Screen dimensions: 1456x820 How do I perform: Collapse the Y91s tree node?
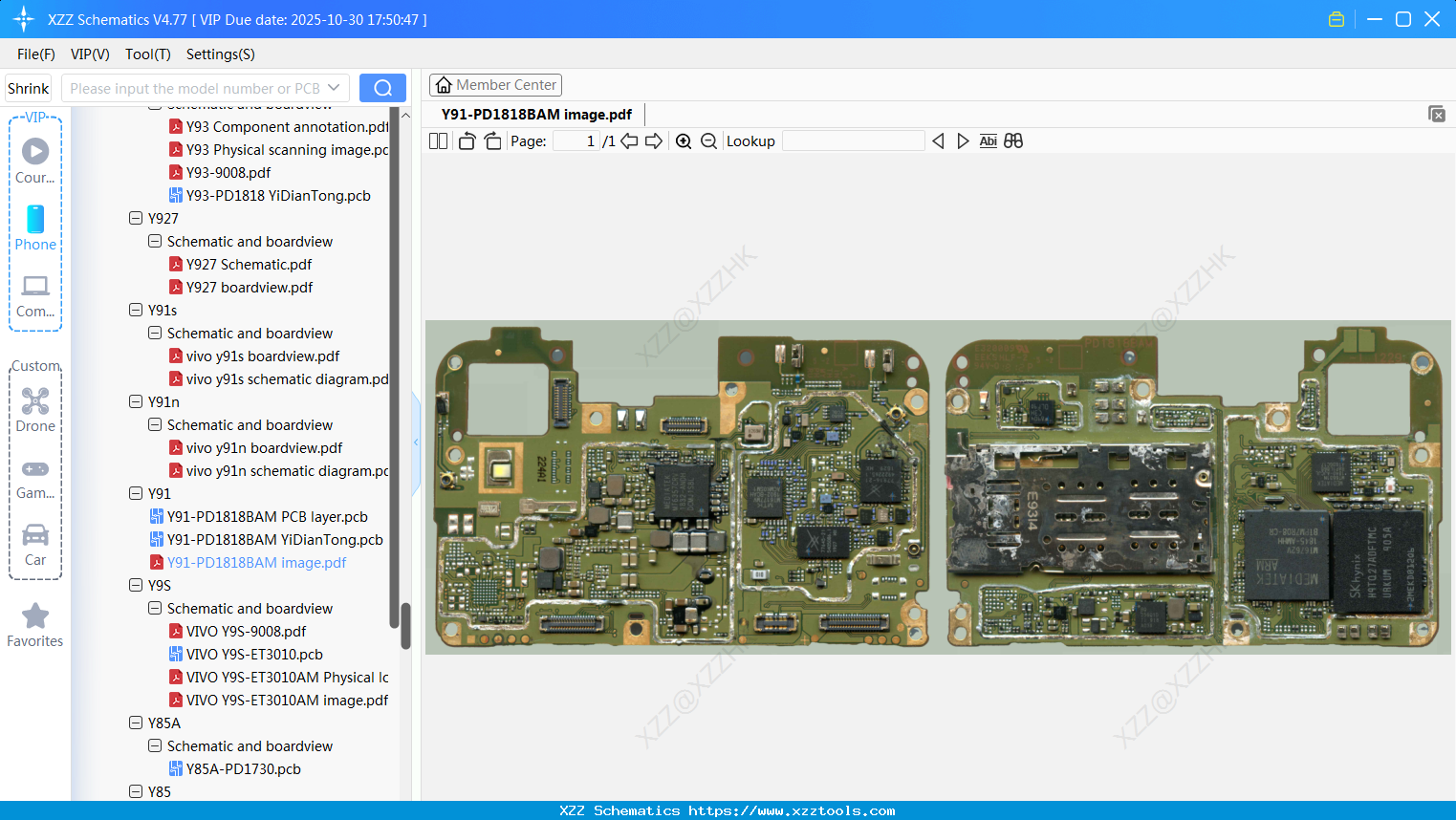click(x=136, y=310)
